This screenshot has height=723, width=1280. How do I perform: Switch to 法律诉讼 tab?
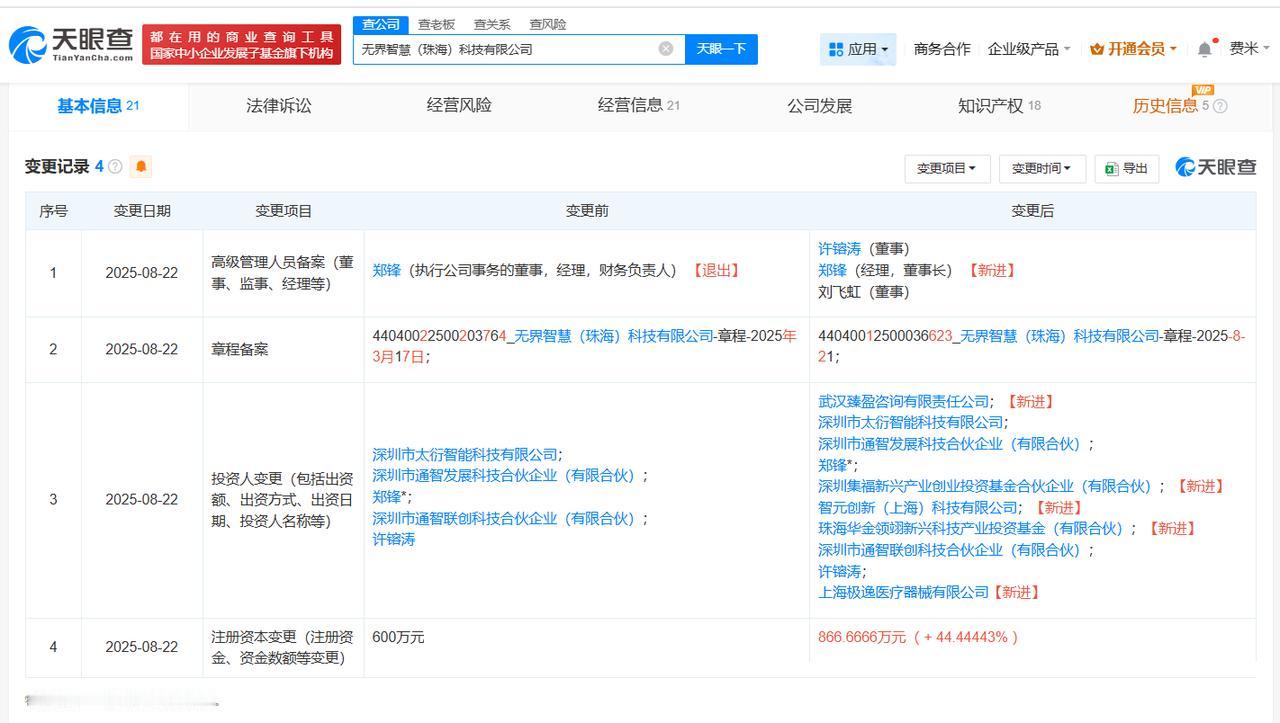tap(279, 106)
